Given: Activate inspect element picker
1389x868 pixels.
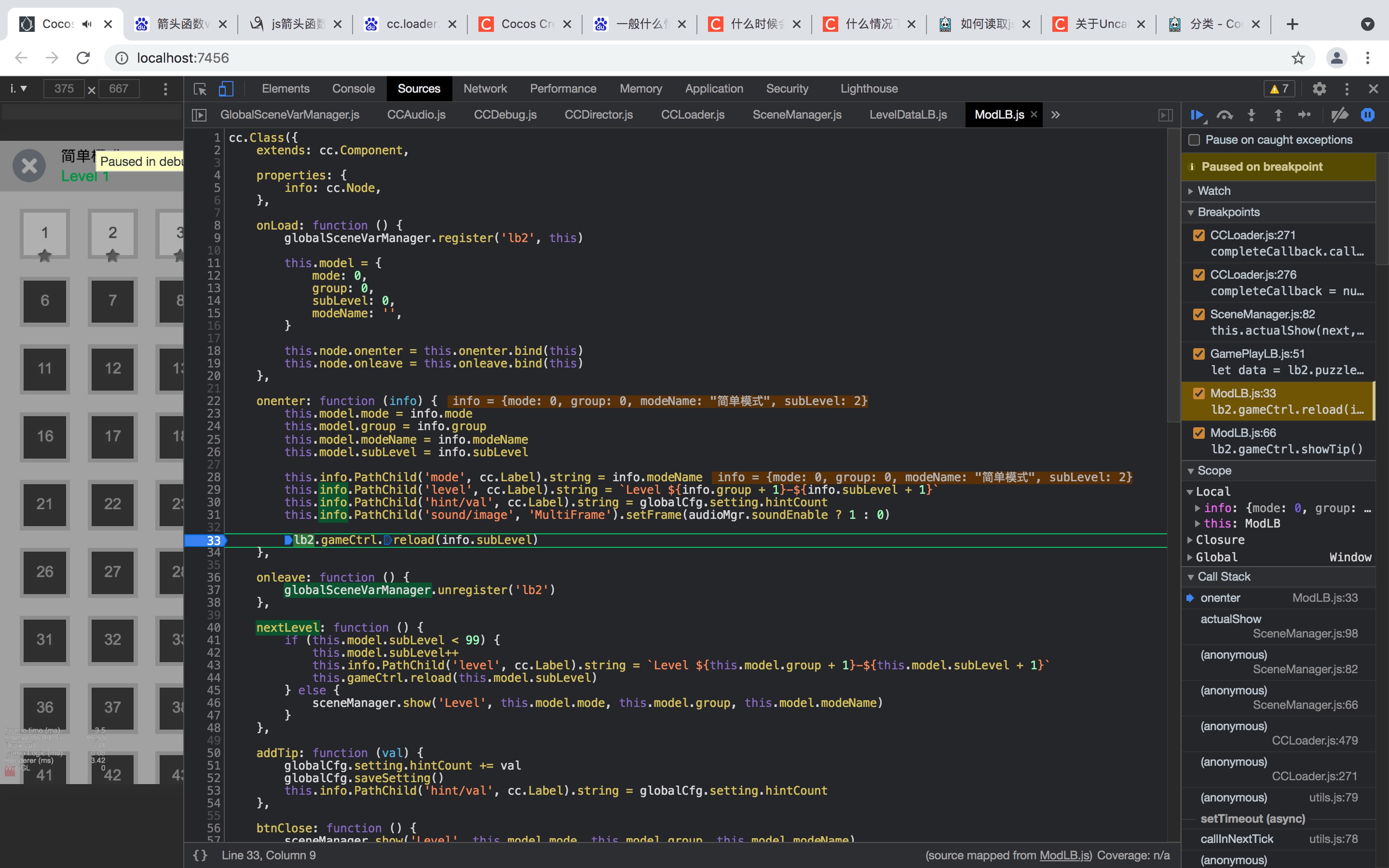Looking at the screenshot, I should pyautogui.click(x=200, y=89).
